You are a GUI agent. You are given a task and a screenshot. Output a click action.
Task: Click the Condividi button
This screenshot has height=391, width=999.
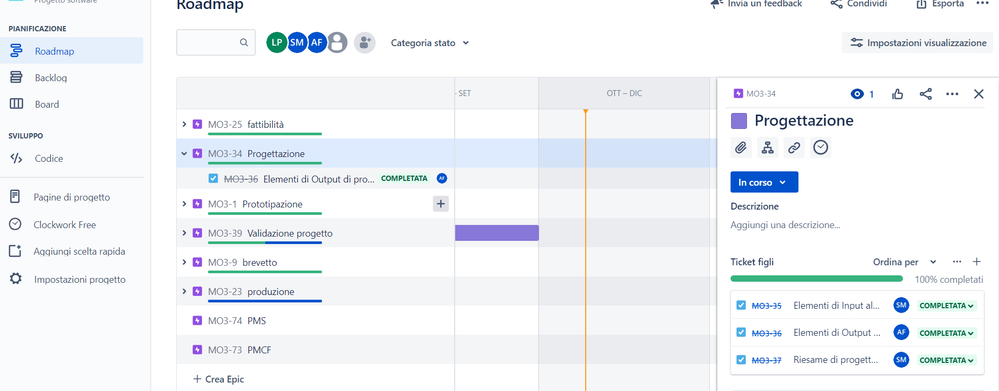(x=859, y=4)
